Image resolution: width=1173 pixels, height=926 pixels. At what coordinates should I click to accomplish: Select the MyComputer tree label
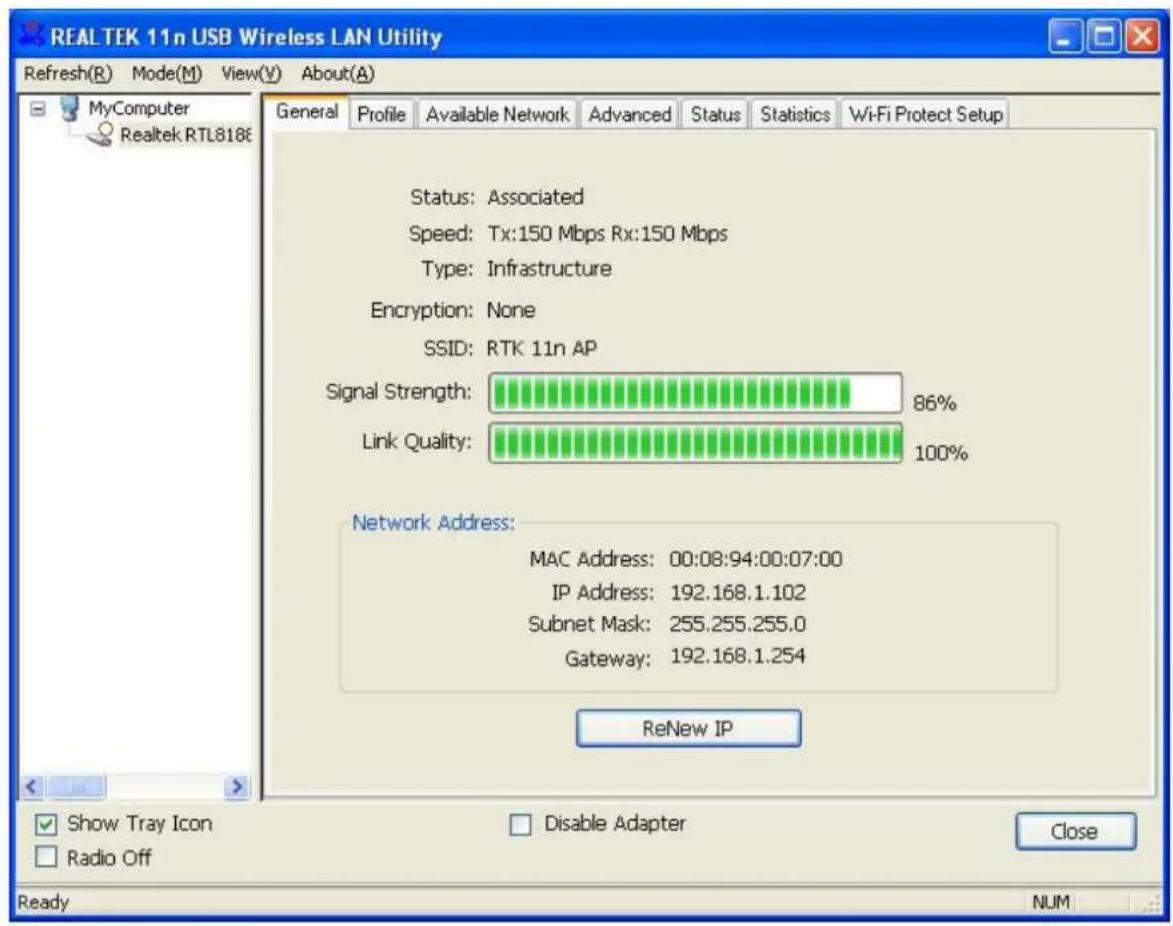(x=139, y=108)
